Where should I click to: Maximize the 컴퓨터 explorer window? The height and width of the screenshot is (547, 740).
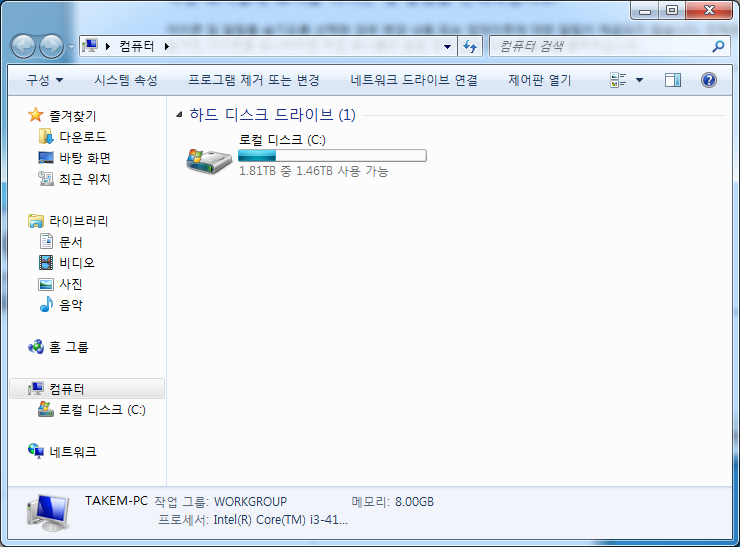click(x=672, y=10)
